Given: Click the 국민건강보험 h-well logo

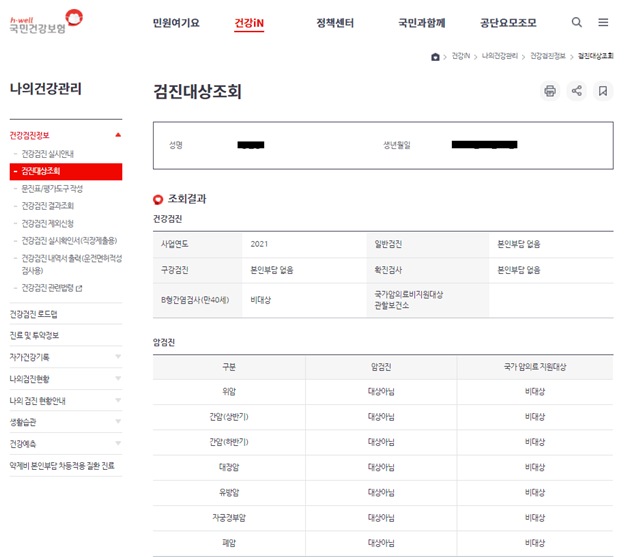Looking at the screenshot, I should coord(46,22).
